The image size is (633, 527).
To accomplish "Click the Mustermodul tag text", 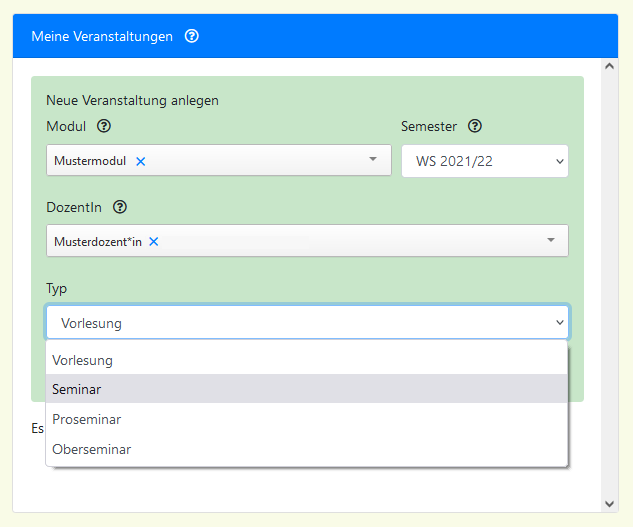I will 90,161.
